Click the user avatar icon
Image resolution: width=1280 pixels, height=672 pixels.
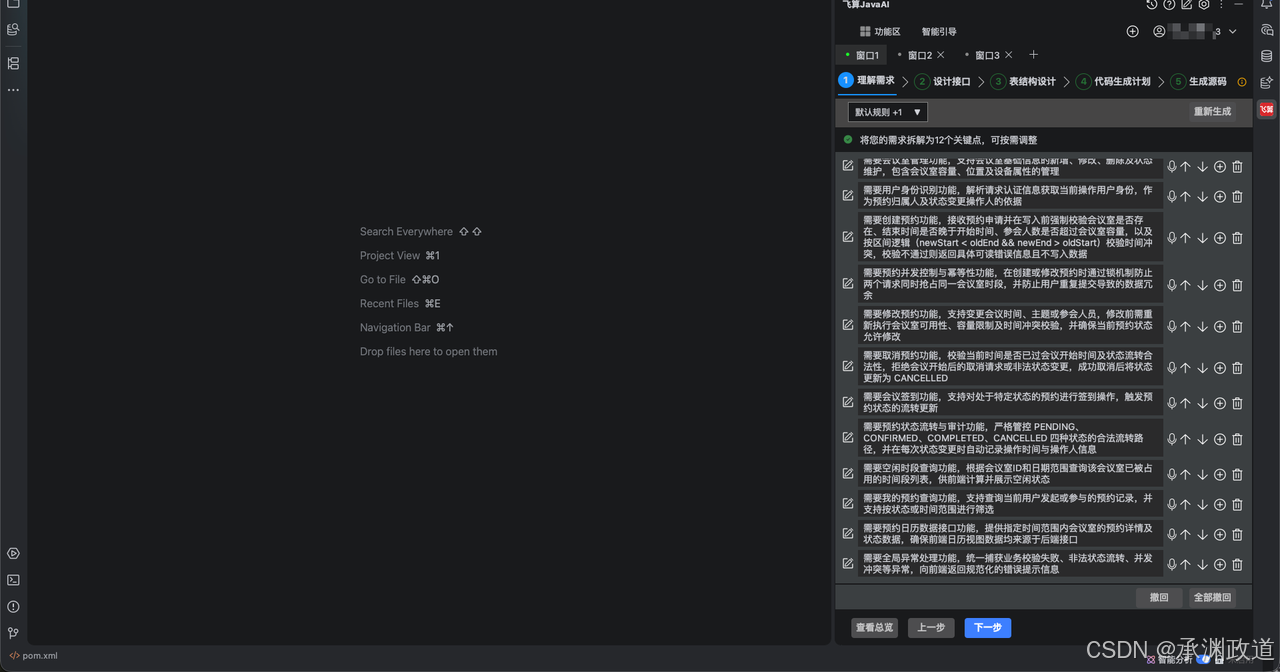pos(1159,32)
